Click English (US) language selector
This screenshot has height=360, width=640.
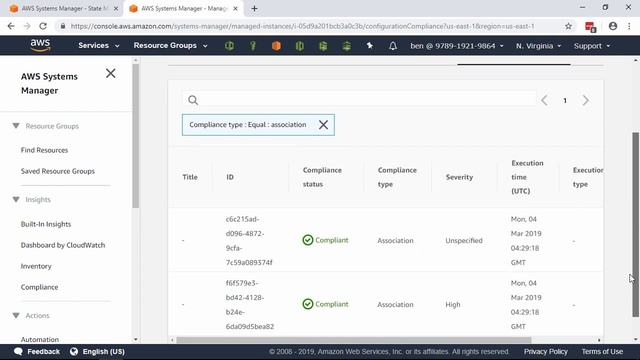pyautogui.click(x=104, y=351)
